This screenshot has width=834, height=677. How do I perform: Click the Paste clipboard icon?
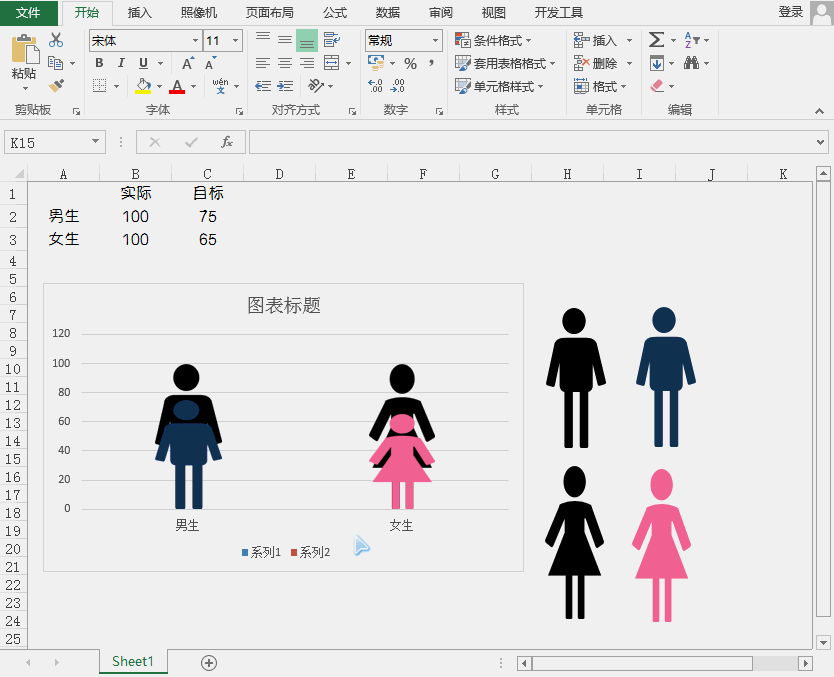24,49
